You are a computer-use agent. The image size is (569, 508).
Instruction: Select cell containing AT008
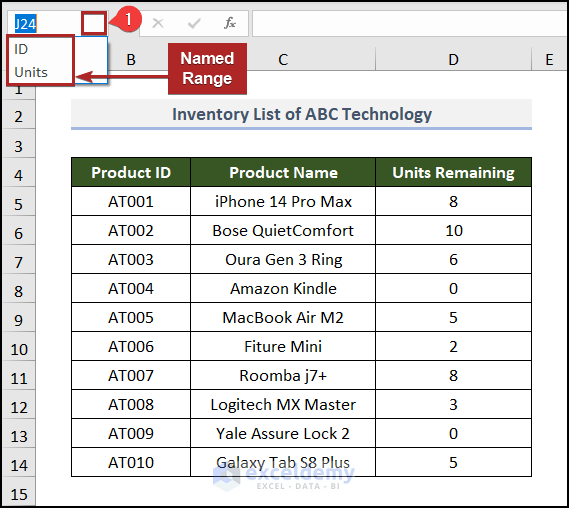(131, 405)
